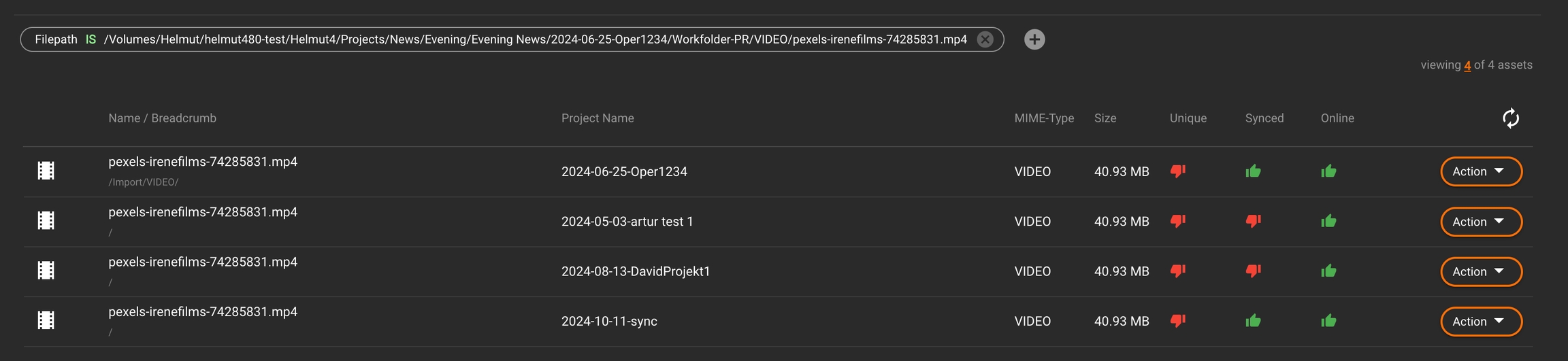Remove the Filepath filter chip
The image size is (1568, 361).
(x=985, y=39)
